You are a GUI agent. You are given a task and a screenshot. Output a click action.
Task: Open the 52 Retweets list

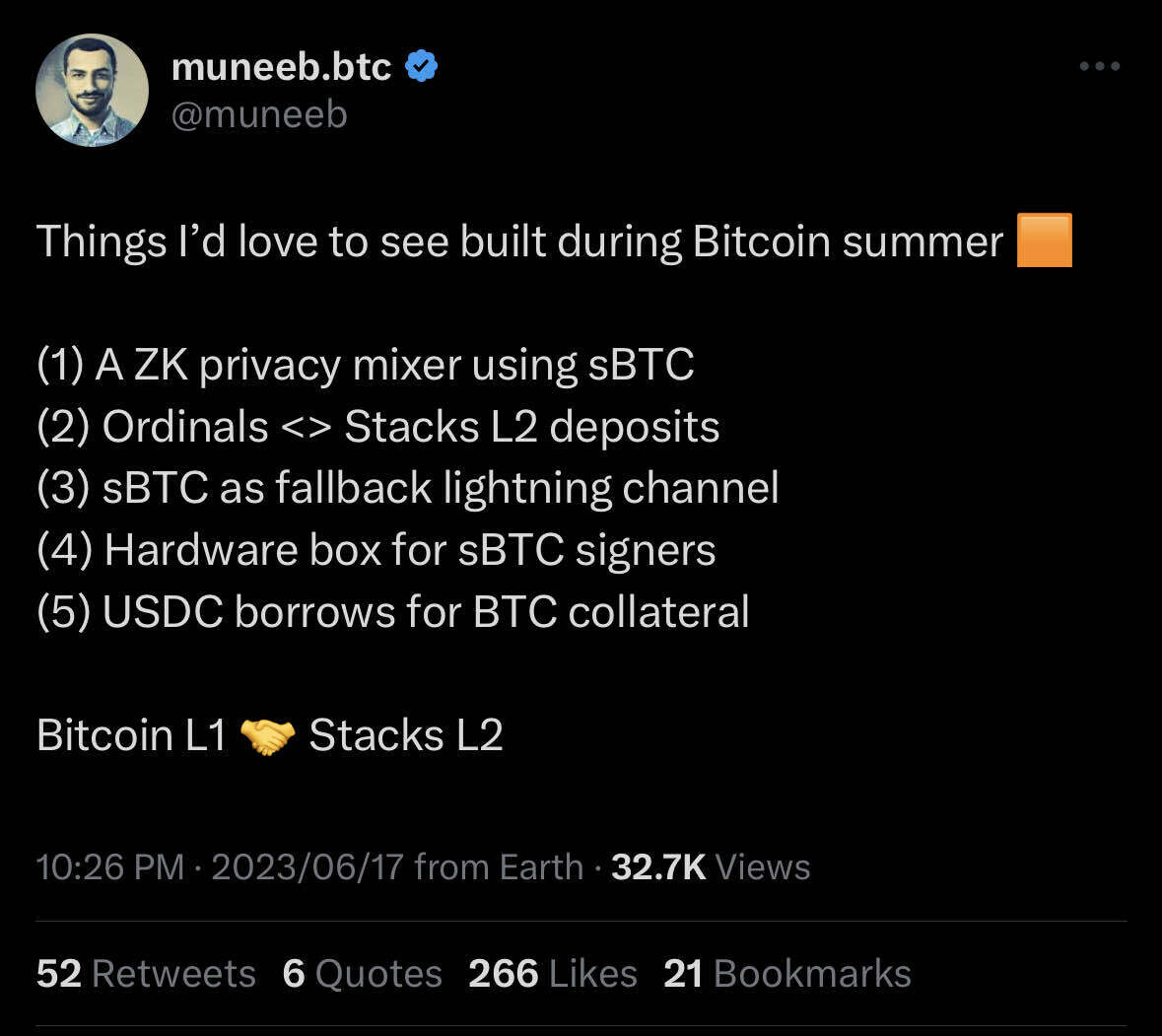tap(146, 974)
